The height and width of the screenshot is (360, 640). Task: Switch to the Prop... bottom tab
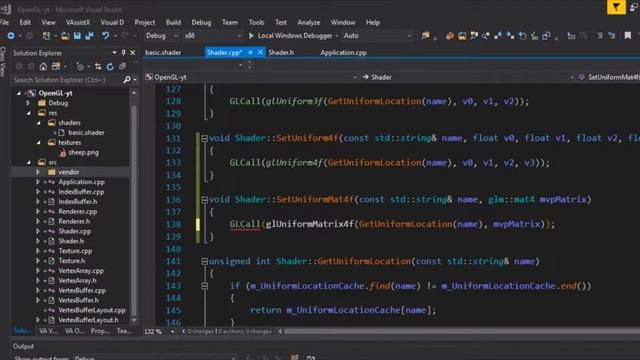100,331
